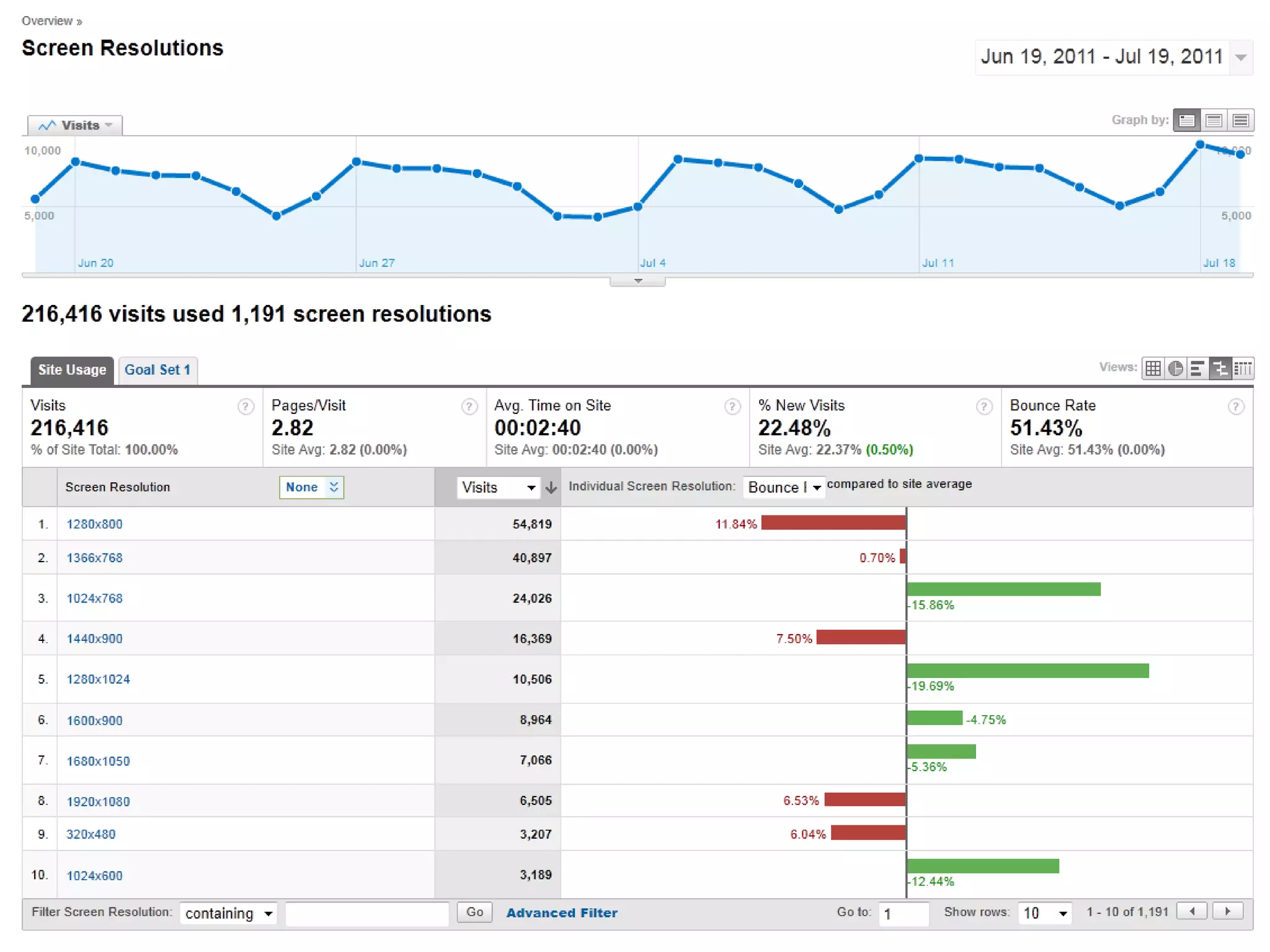The width and height of the screenshot is (1270, 952).
Task: Open the Visits graph metric dropdown
Action: coord(75,125)
